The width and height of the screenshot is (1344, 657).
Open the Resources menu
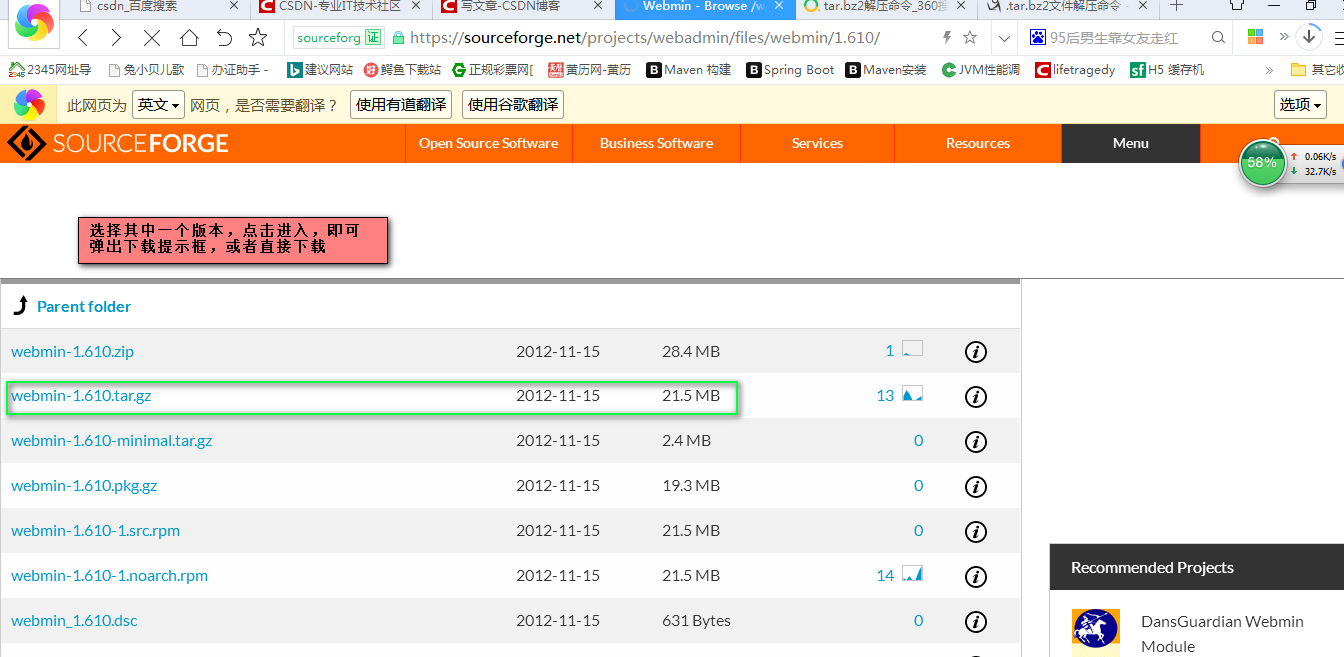coord(978,143)
